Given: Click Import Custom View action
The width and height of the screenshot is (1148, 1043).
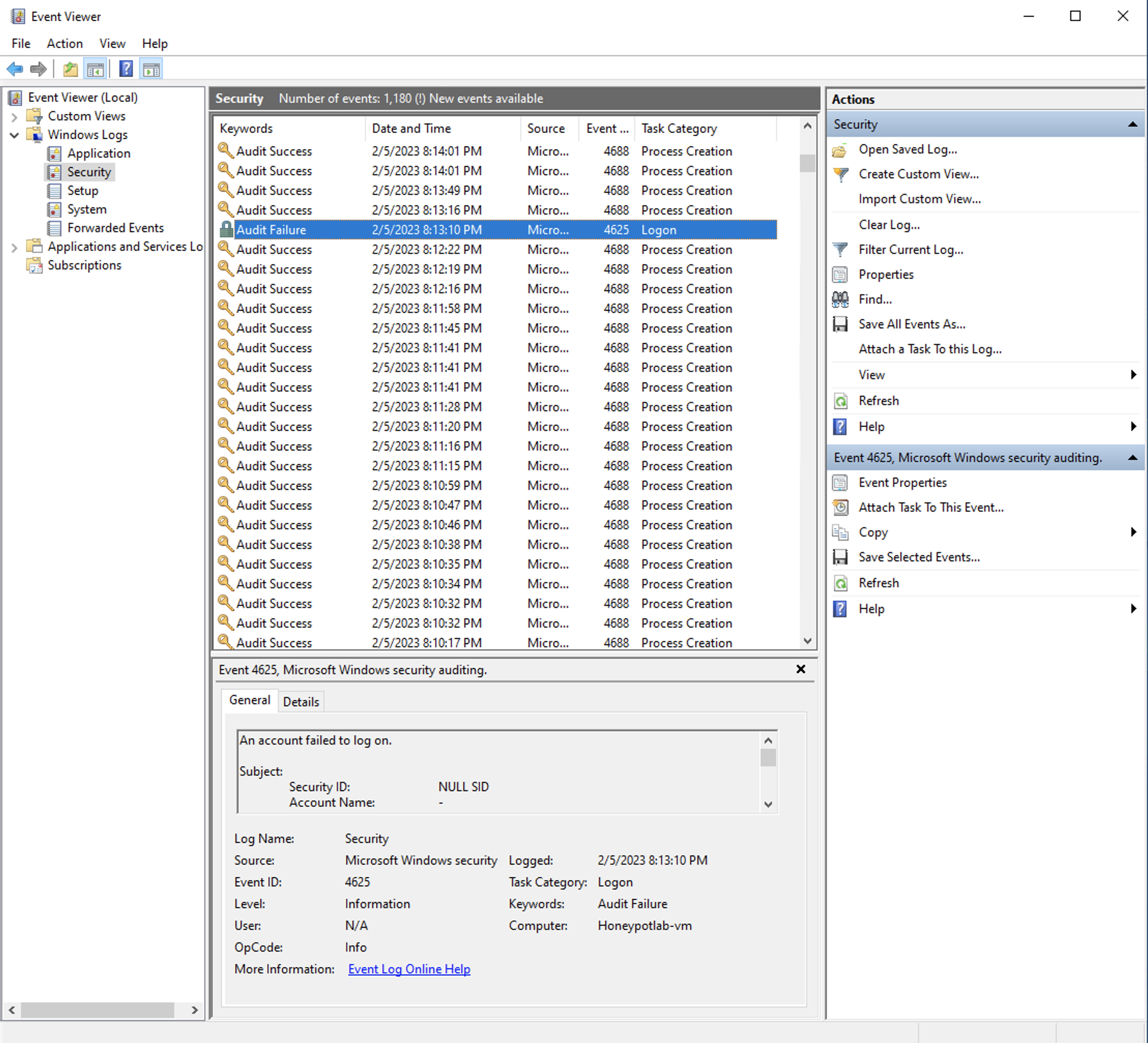Looking at the screenshot, I should tap(920, 199).
